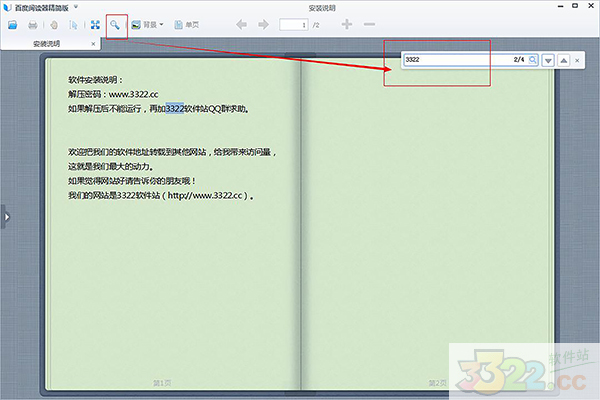Click the line 这就是我们最大的动力
Screen dimensions: 600x400
point(111,167)
